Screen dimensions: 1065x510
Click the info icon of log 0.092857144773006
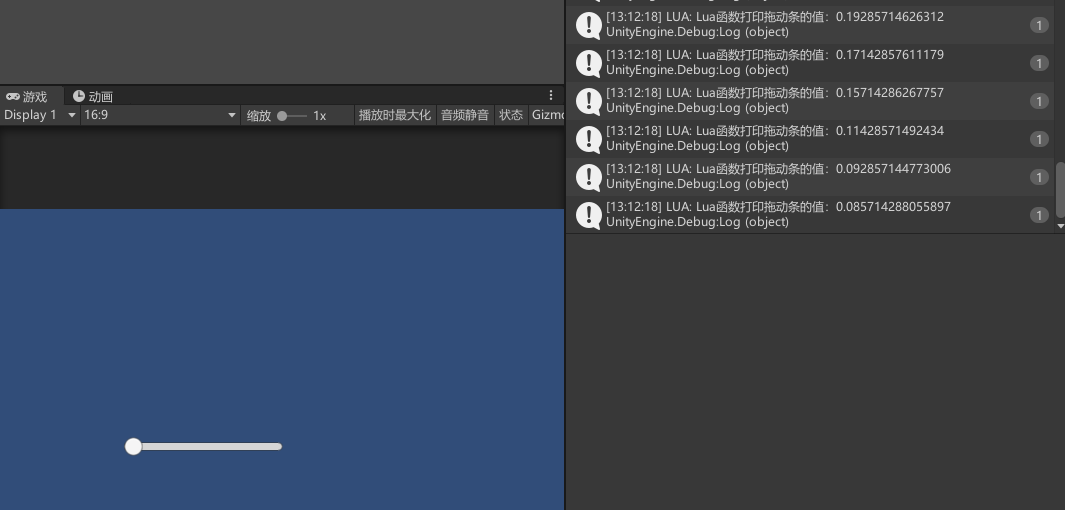tap(589, 177)
